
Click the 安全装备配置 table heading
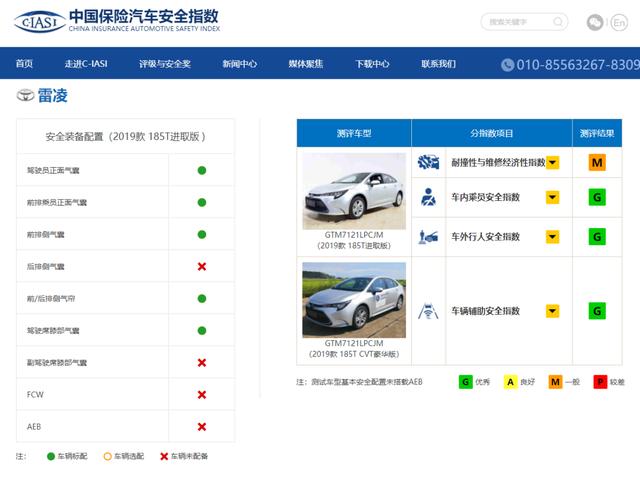point(125,136)
